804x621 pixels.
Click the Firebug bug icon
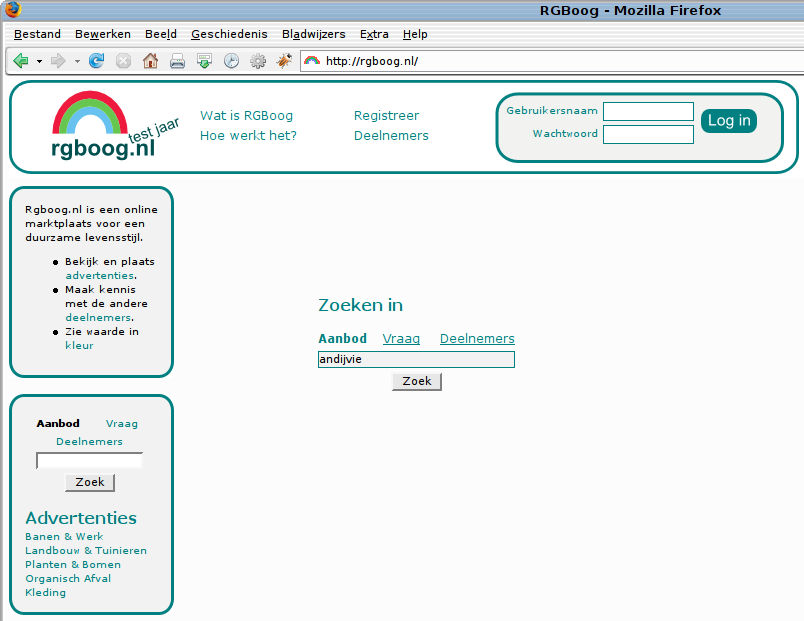(284, 61)
